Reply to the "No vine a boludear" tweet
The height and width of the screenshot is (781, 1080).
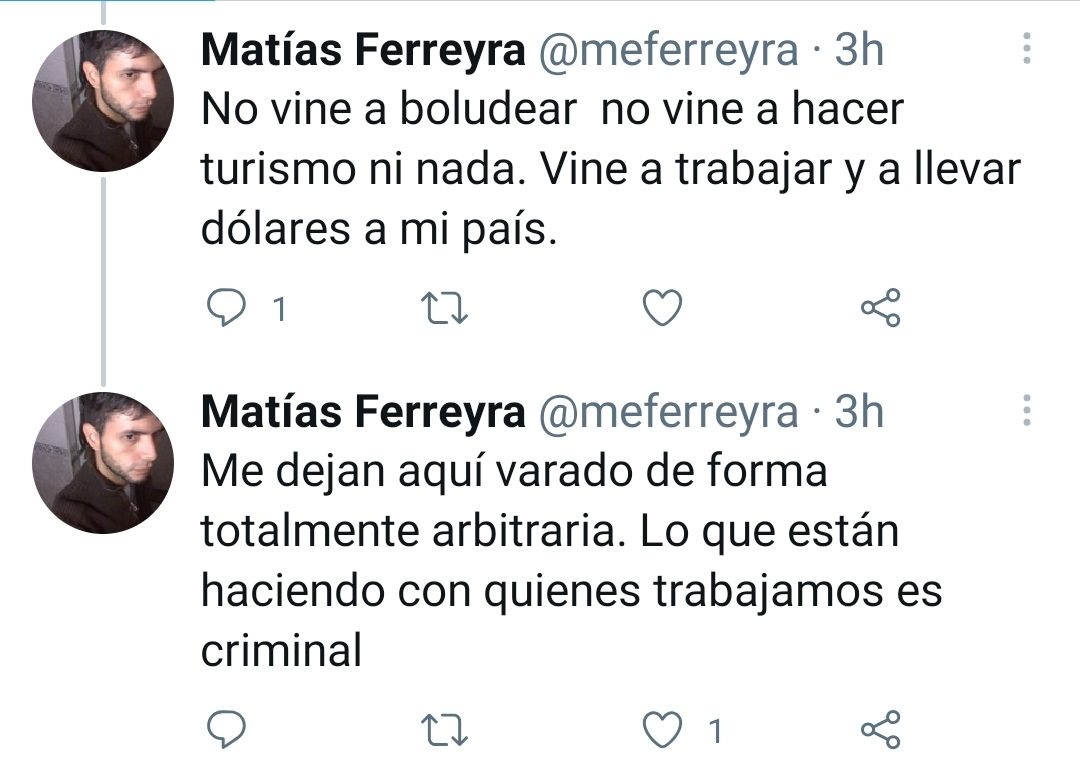(225, 308)
